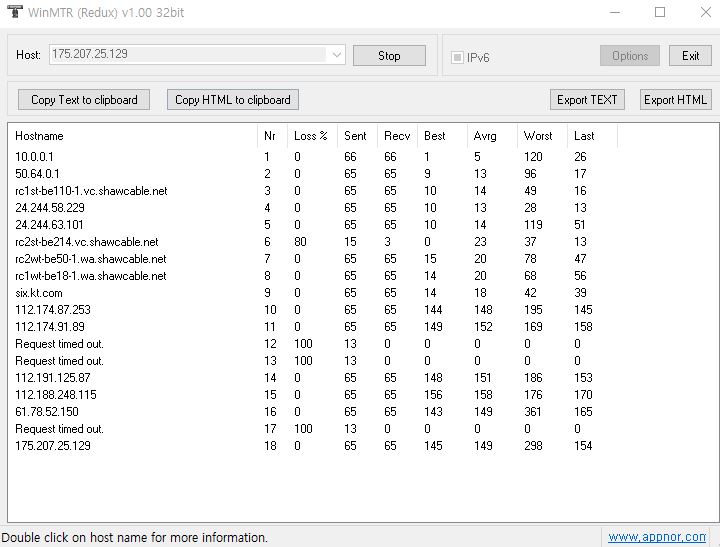Select the final hop 175.207.25.129 row
The width and height of the screenshot is (720, 547).
pyautogui.click(x=52, y=446)
